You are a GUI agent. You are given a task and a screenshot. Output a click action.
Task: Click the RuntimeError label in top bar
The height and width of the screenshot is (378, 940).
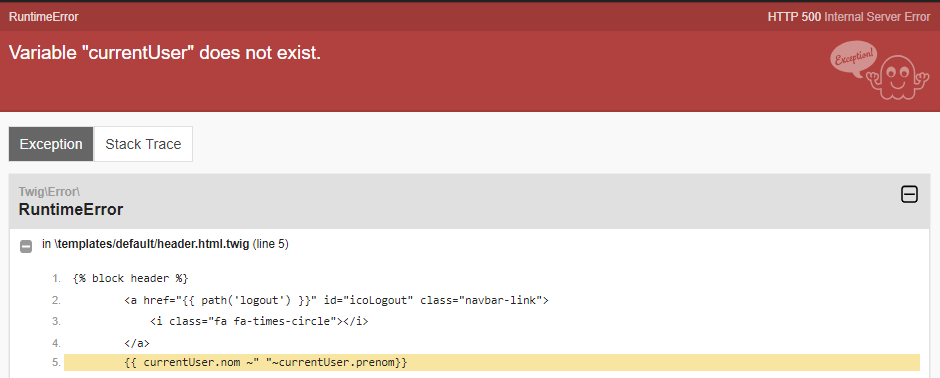coord(43,17)
